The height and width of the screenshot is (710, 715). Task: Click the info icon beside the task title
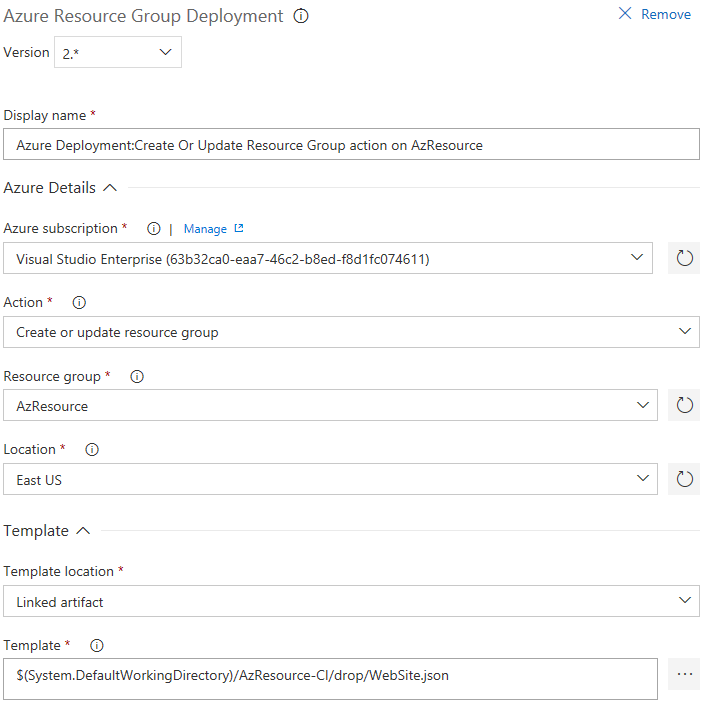point(301,16)
